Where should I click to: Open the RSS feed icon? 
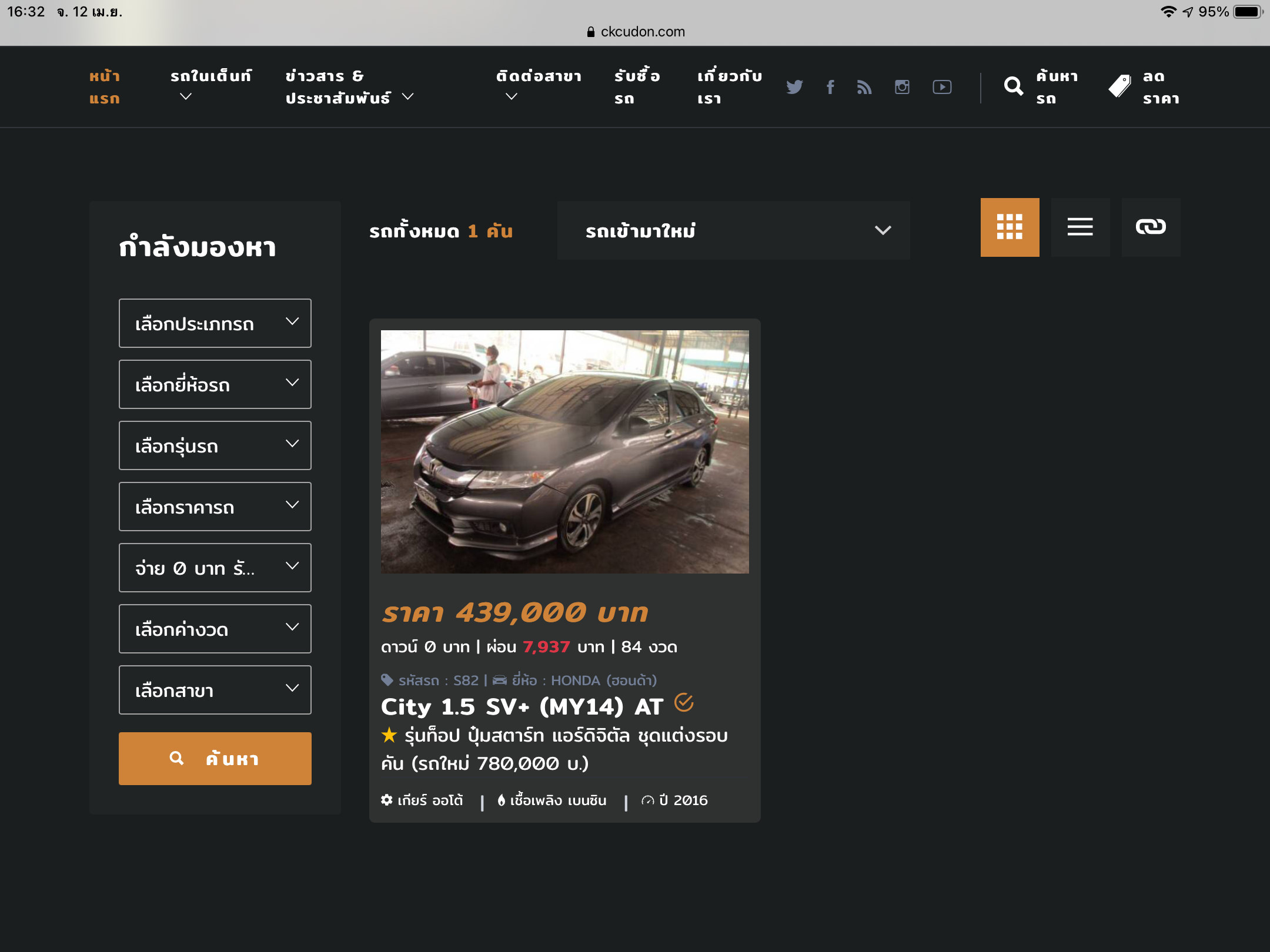coord(864,87)
